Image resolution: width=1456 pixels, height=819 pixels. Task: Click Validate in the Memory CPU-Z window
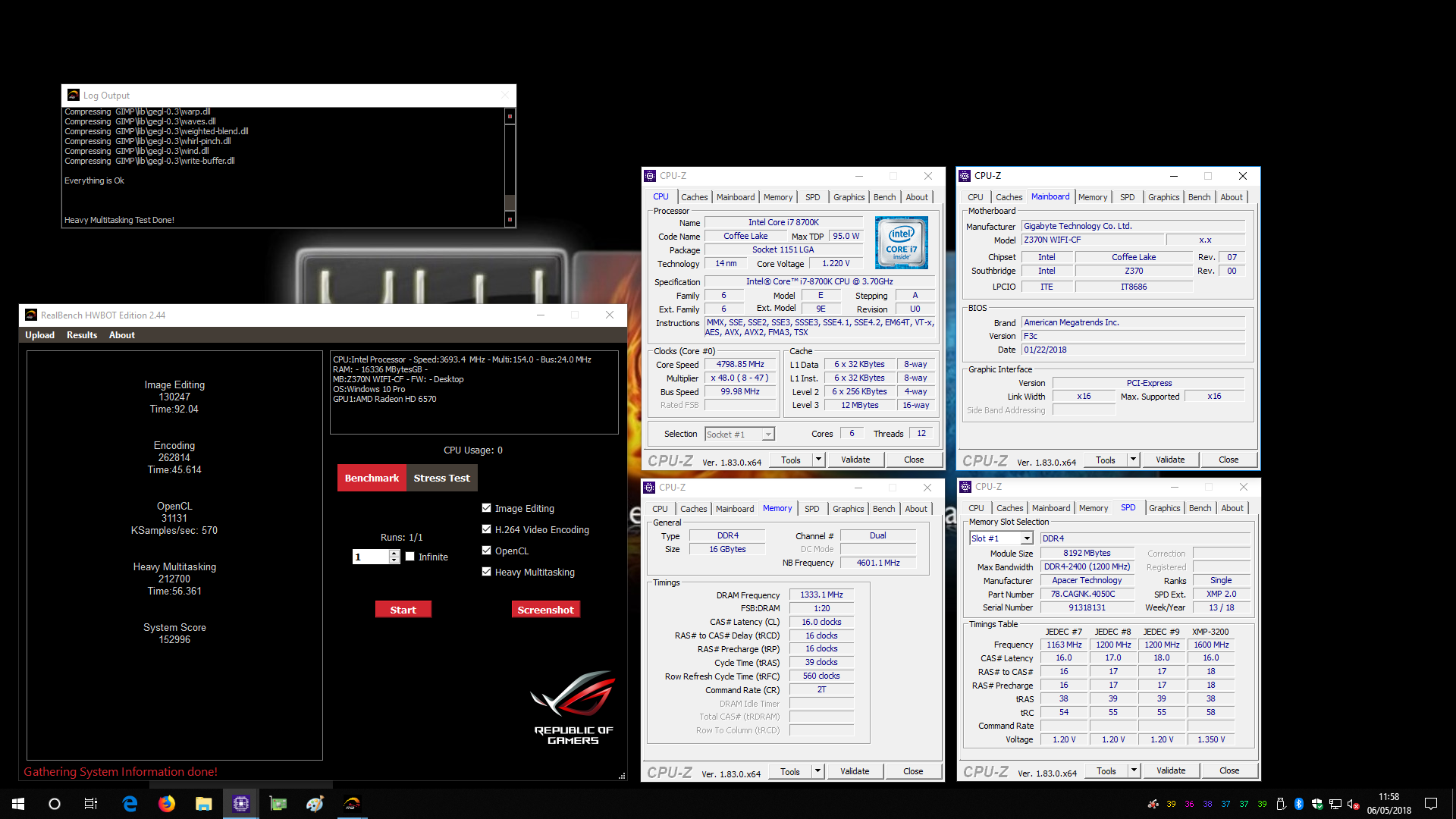point(855,771)
